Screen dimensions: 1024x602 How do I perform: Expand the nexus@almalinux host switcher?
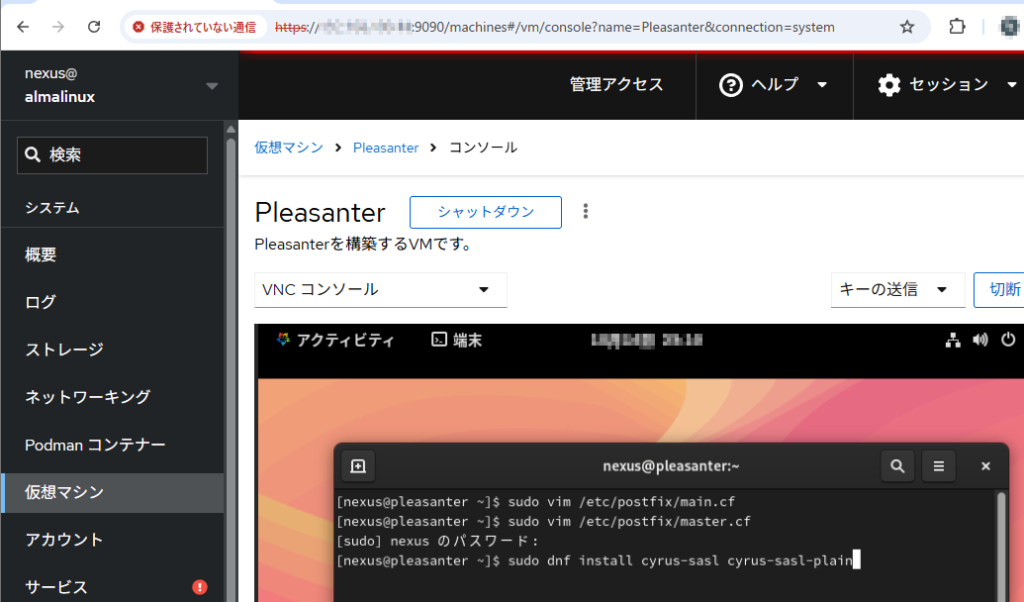coord(211,86)
